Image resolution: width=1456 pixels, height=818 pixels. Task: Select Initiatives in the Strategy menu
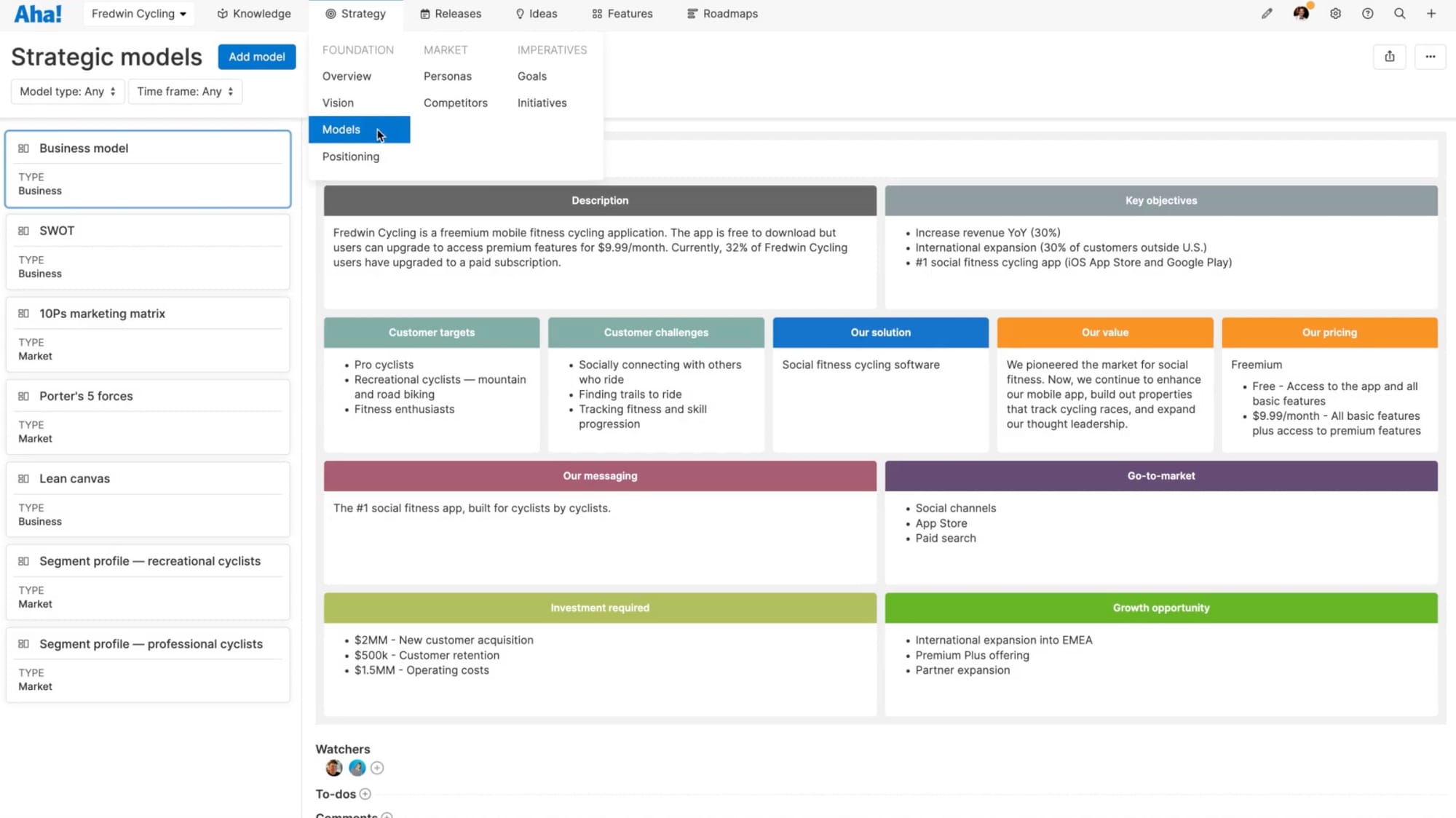[542, 103]
